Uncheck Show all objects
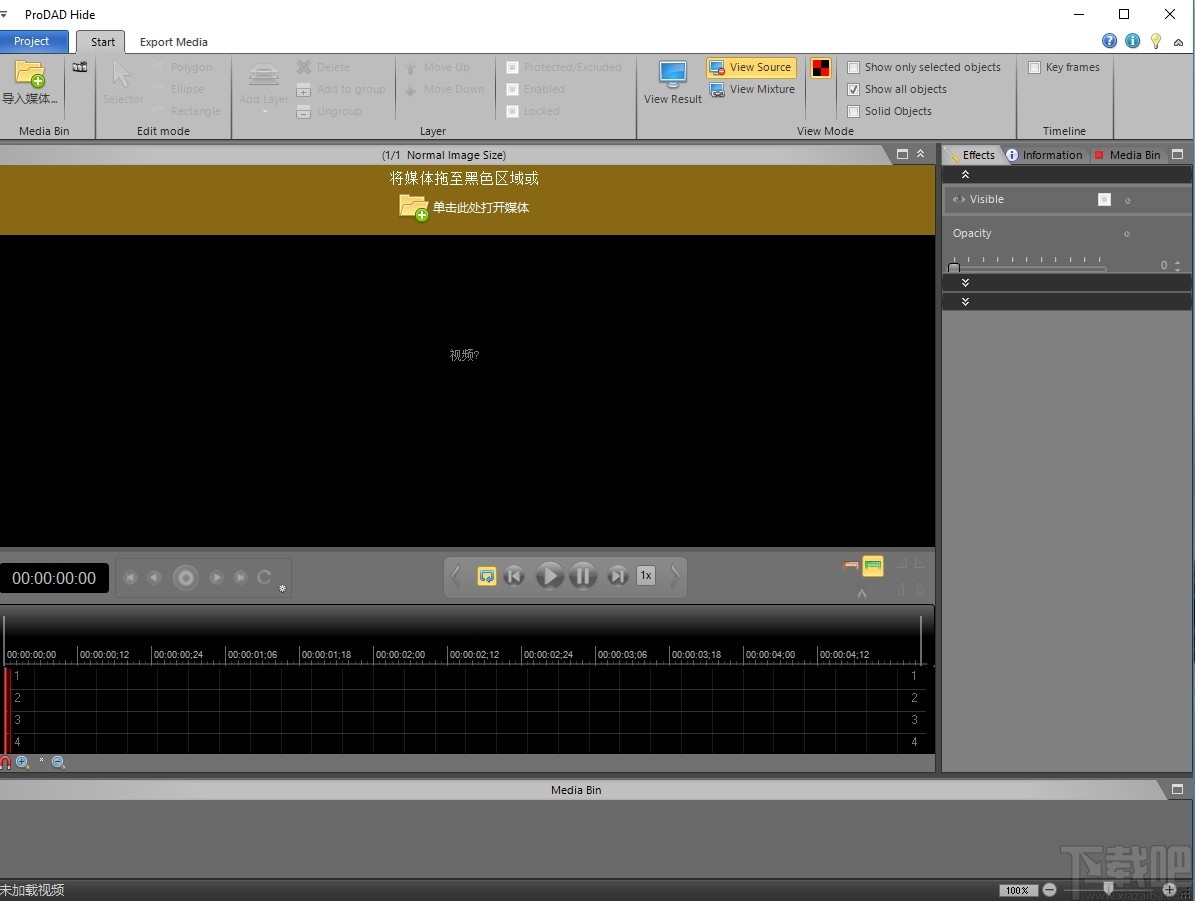Viewport: 1195px width, 901px height. [854, 89]
